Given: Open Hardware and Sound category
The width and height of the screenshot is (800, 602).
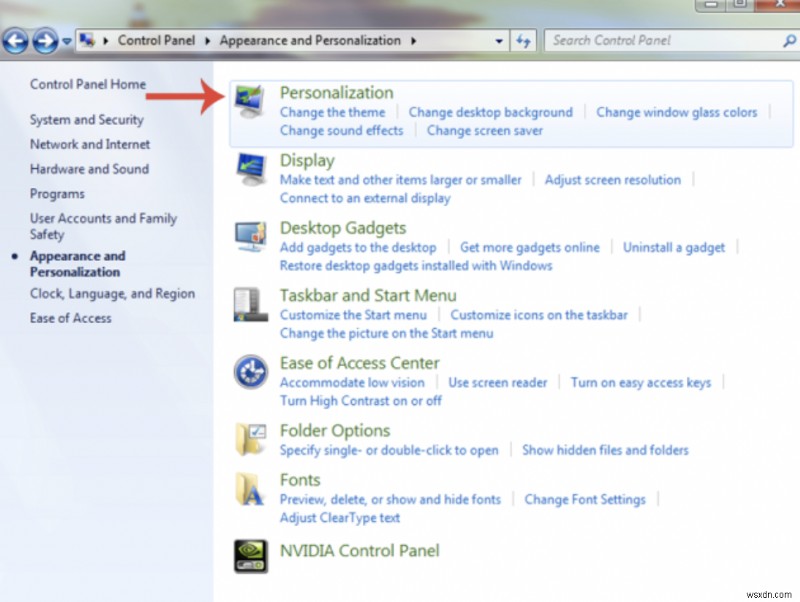Looking at the screenshot, I should click(x=89, y=169).
